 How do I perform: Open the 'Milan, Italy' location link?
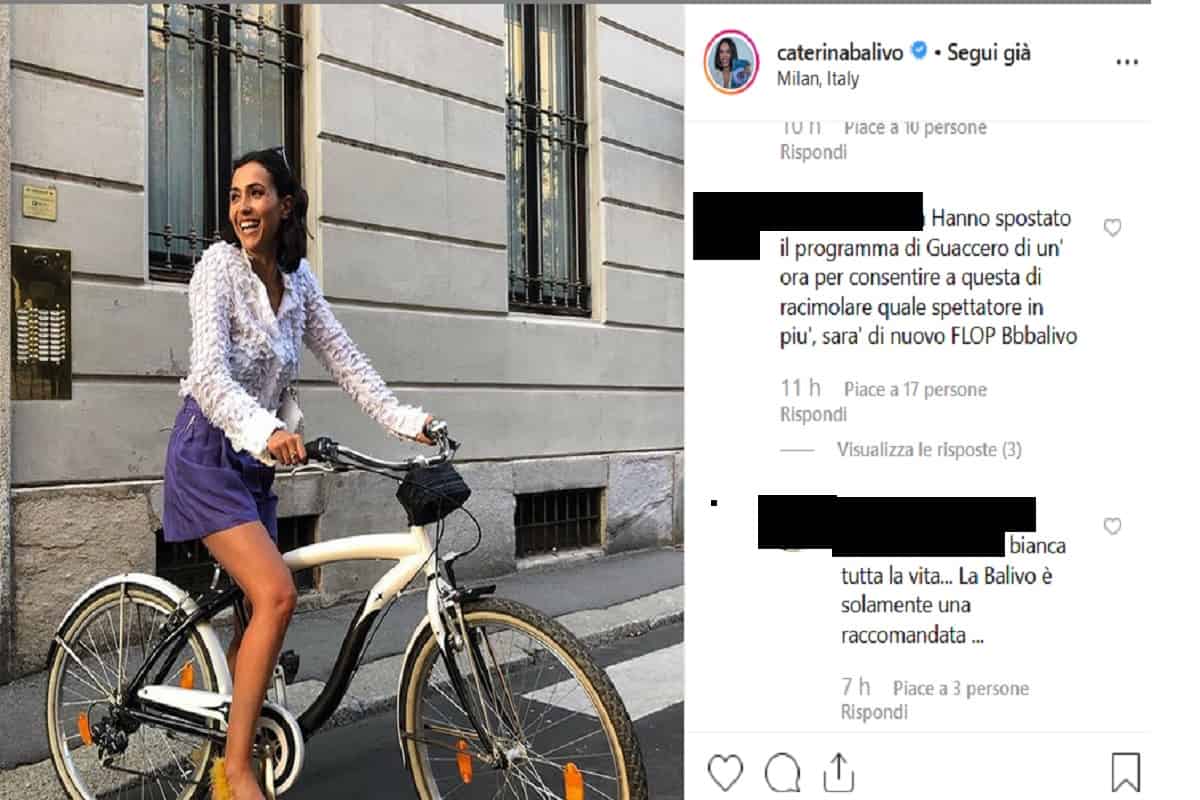point(817,79)
